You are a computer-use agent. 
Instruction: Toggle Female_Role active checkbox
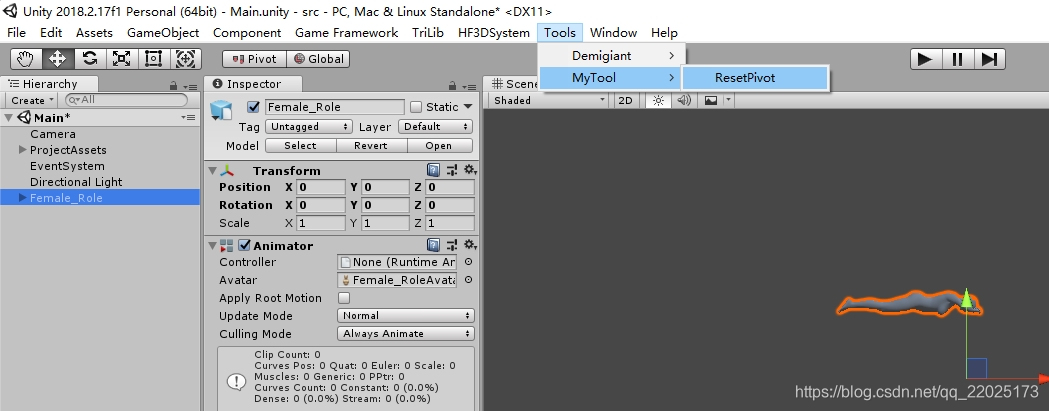253,106
